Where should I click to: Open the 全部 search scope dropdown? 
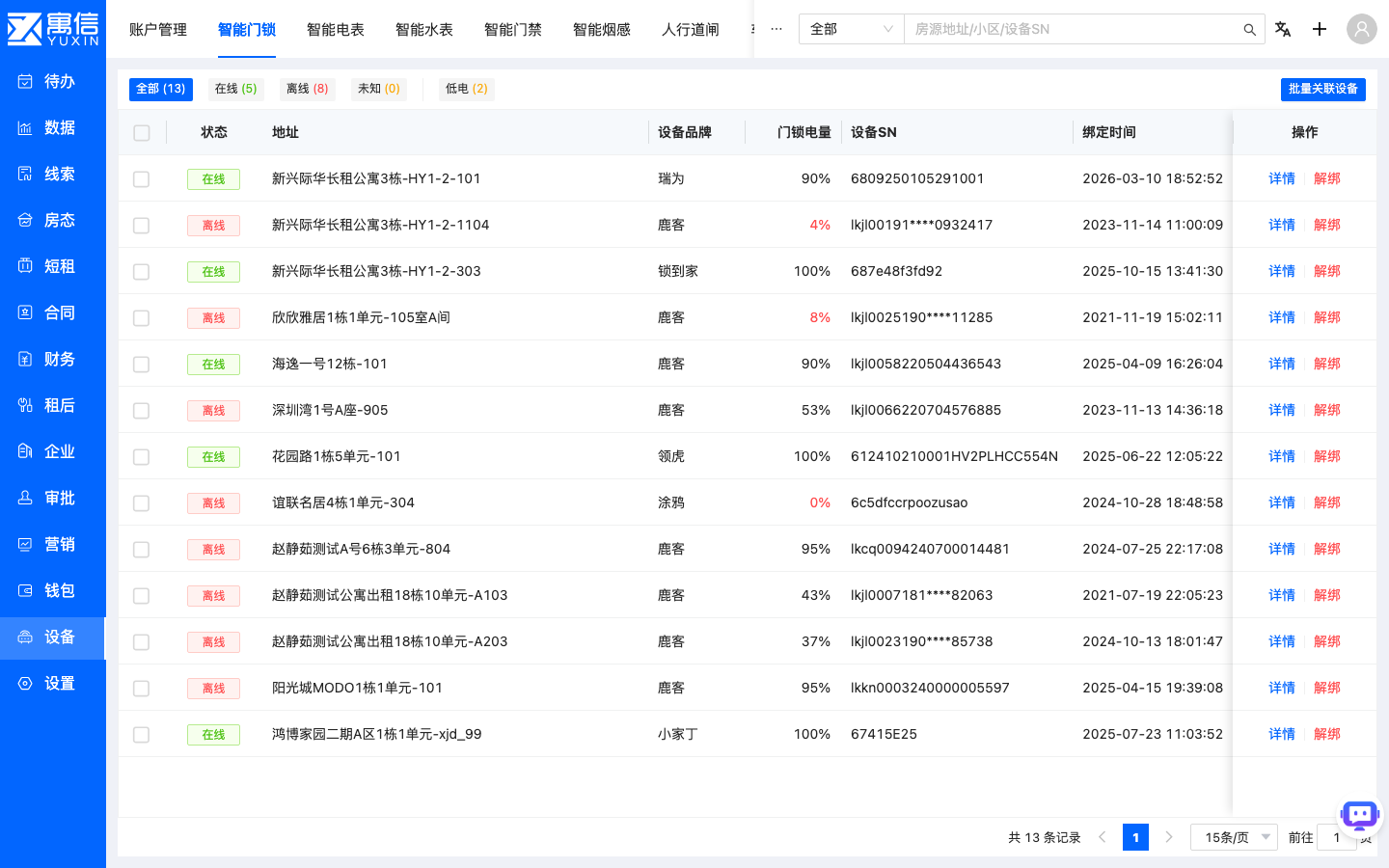851,29
